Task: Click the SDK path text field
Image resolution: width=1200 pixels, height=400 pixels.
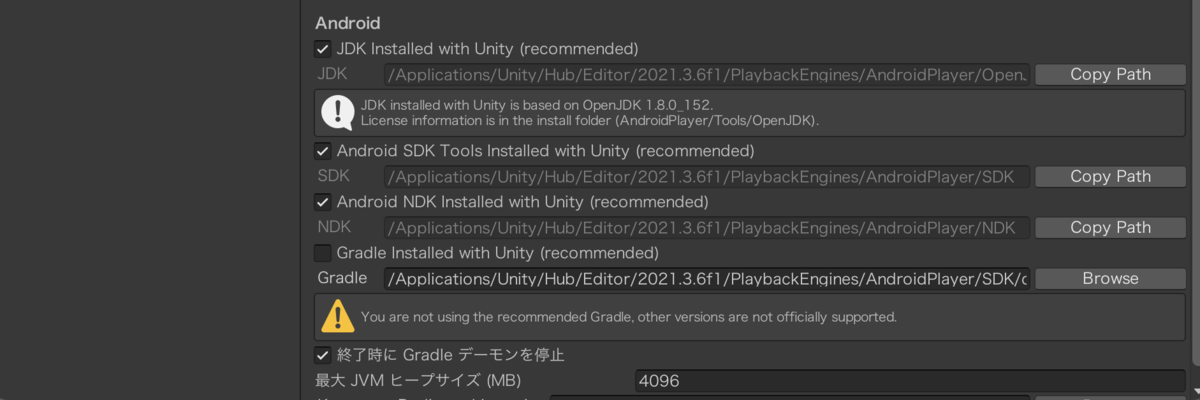Action: coord(707,176)
